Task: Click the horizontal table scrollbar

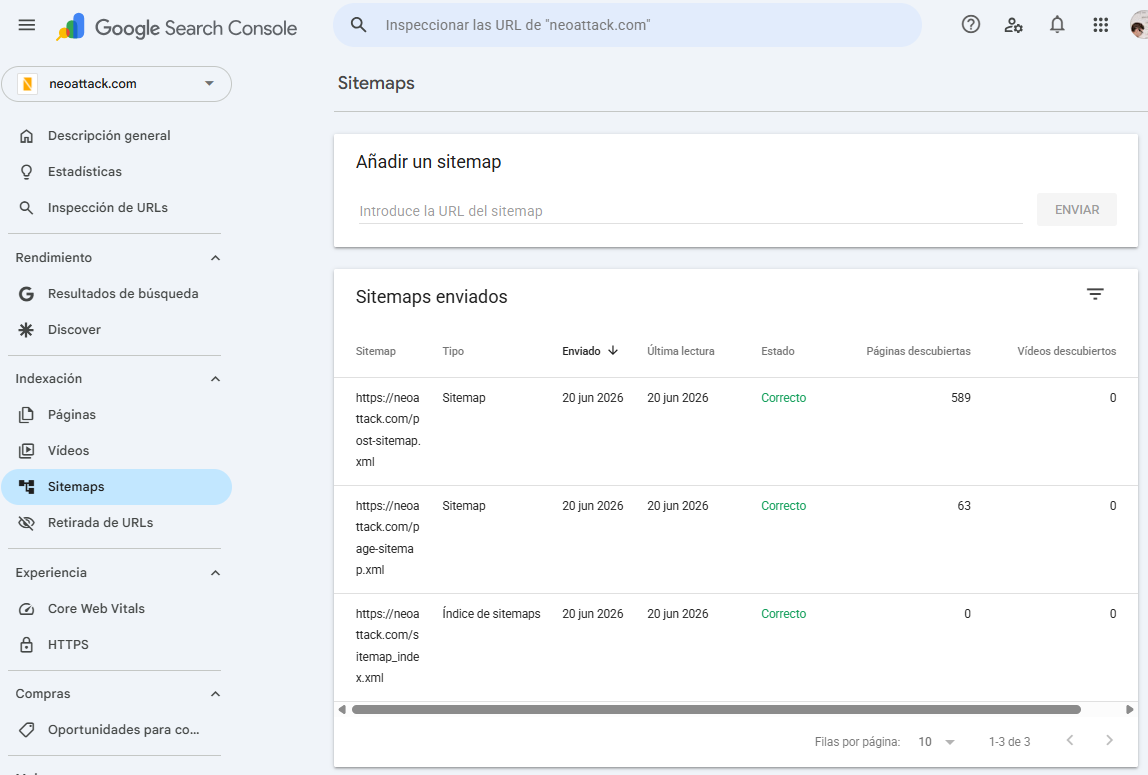Action: pyautogui.click(x=716, y=709)
